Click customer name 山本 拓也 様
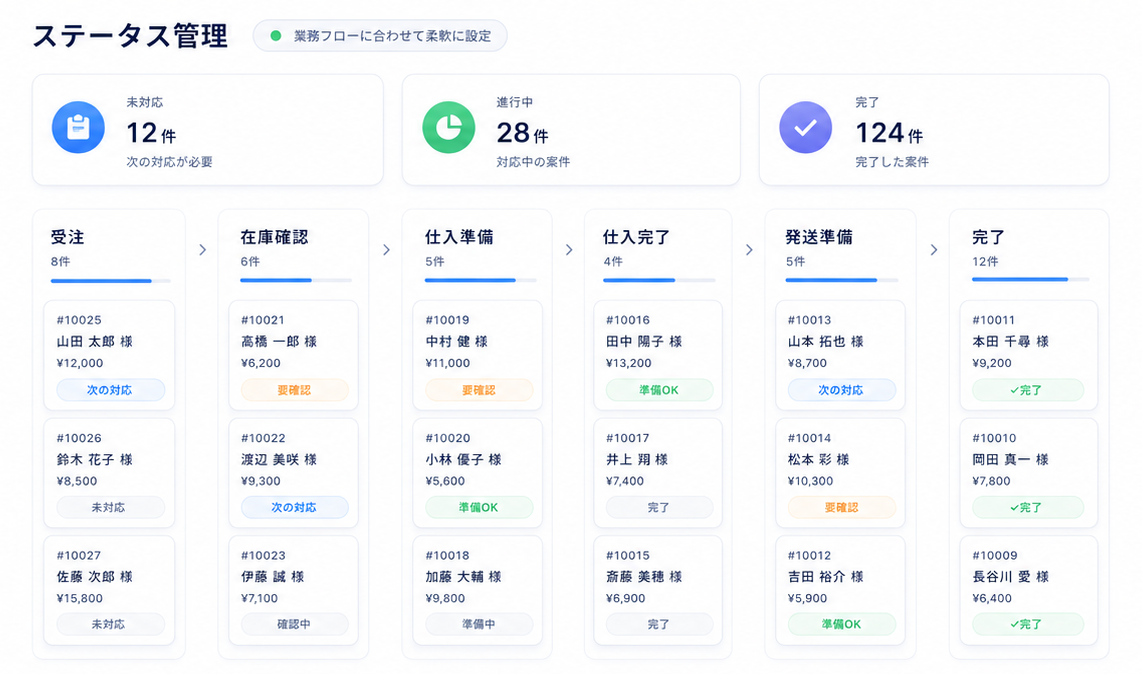Image resolution: width=1142 pixels, height=674 pixels. (826, 342)
